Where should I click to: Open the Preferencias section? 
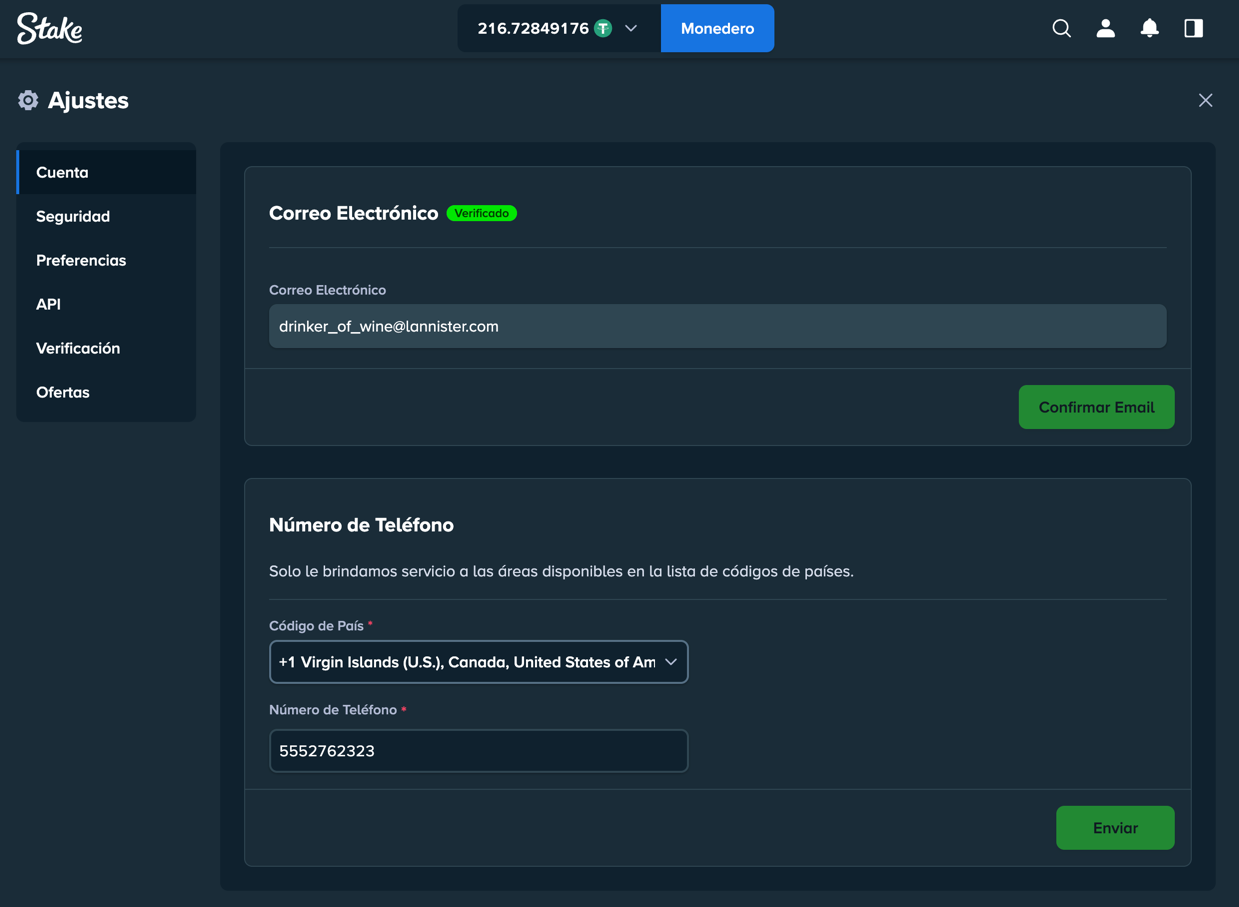(81, 260)
